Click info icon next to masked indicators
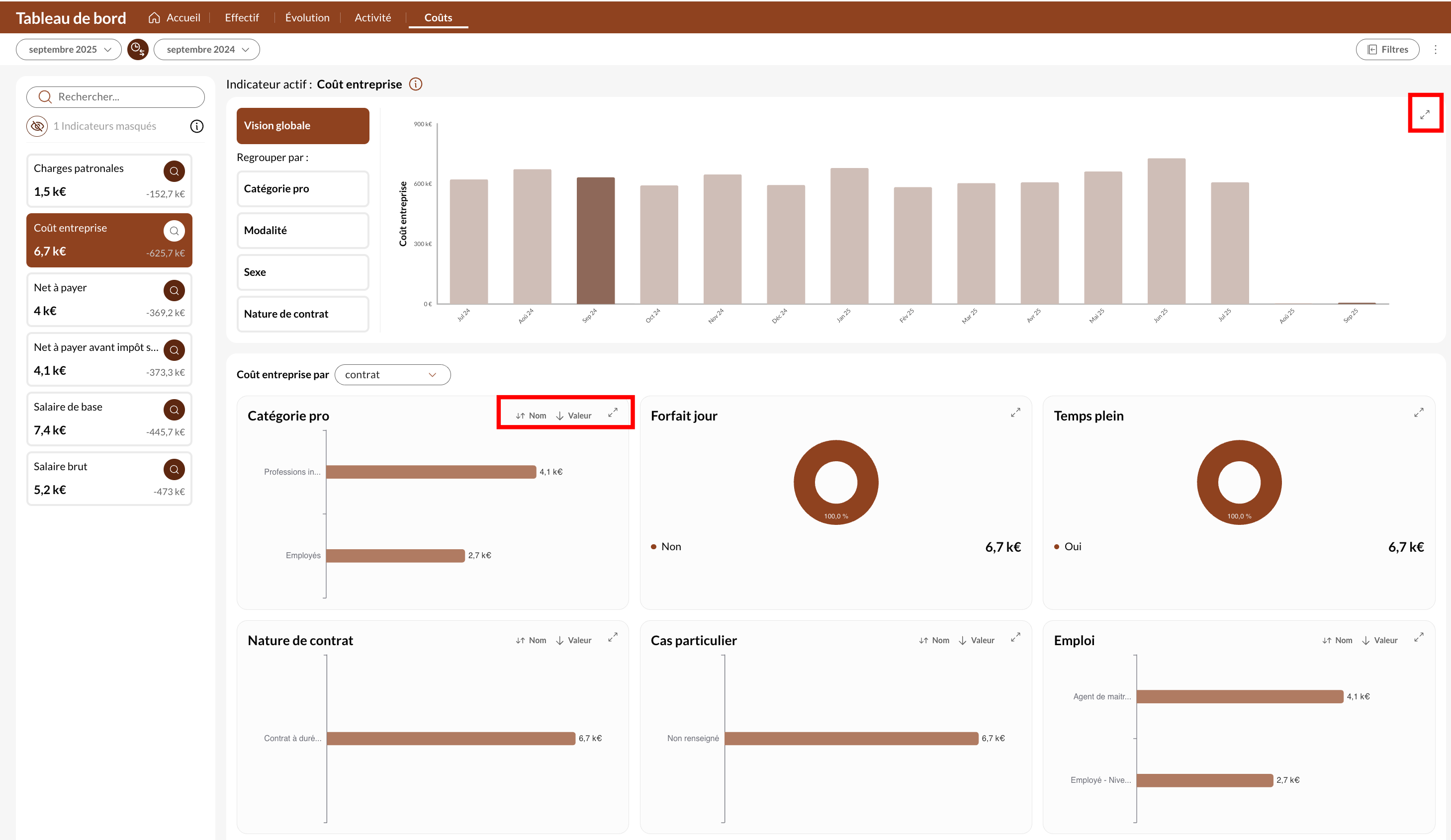 (x=197, y=126)
